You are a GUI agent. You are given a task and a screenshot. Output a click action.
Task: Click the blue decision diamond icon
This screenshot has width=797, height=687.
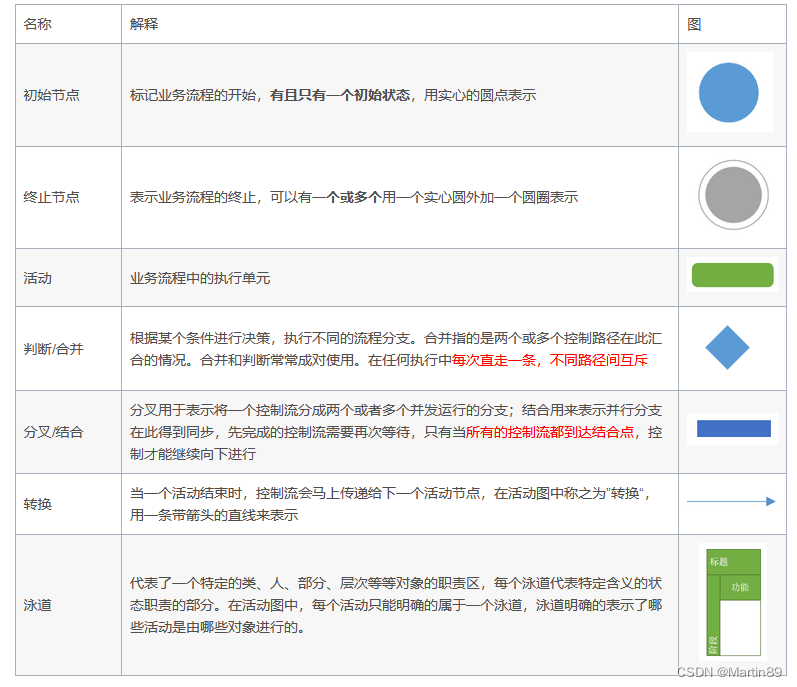point(727,348)
